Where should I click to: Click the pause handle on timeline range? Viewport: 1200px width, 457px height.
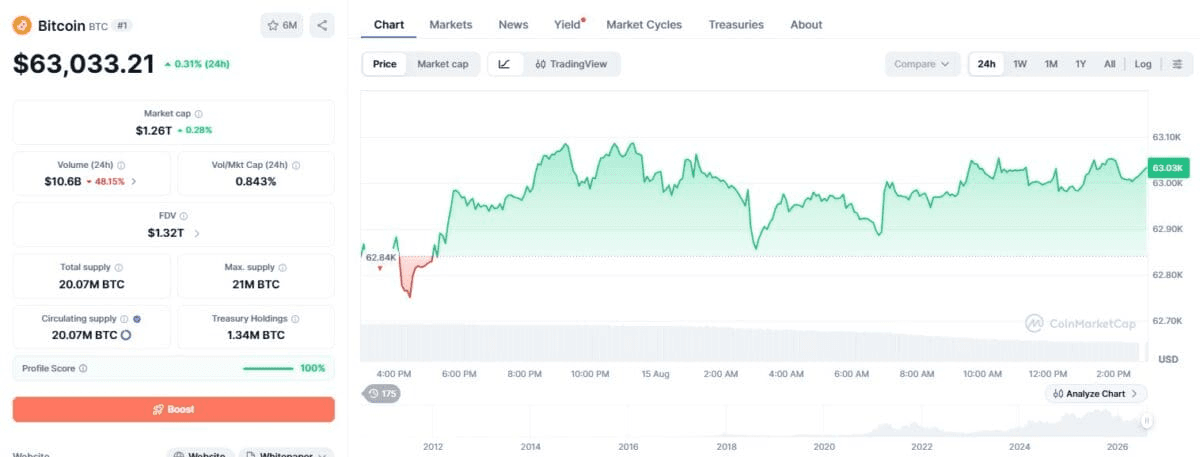click(x=1147, y=421)
